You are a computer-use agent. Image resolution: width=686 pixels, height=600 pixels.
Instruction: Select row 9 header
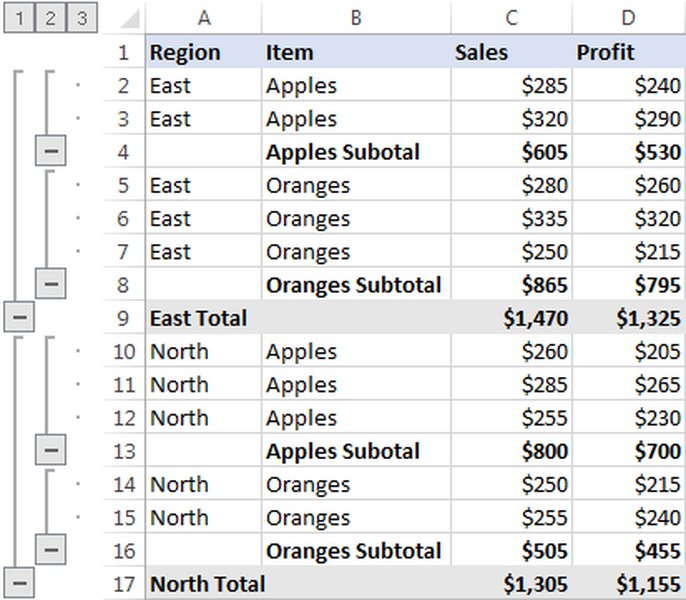coord(124,318)
